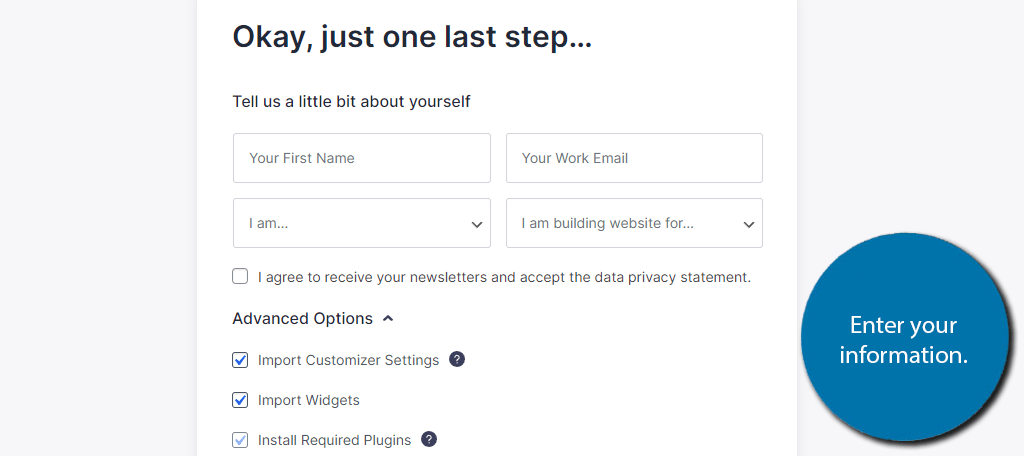Uncheck the Import Widgets checkbox
Image resolution: width=1024 pixels, height=456 pixels.
coord(240,400)
